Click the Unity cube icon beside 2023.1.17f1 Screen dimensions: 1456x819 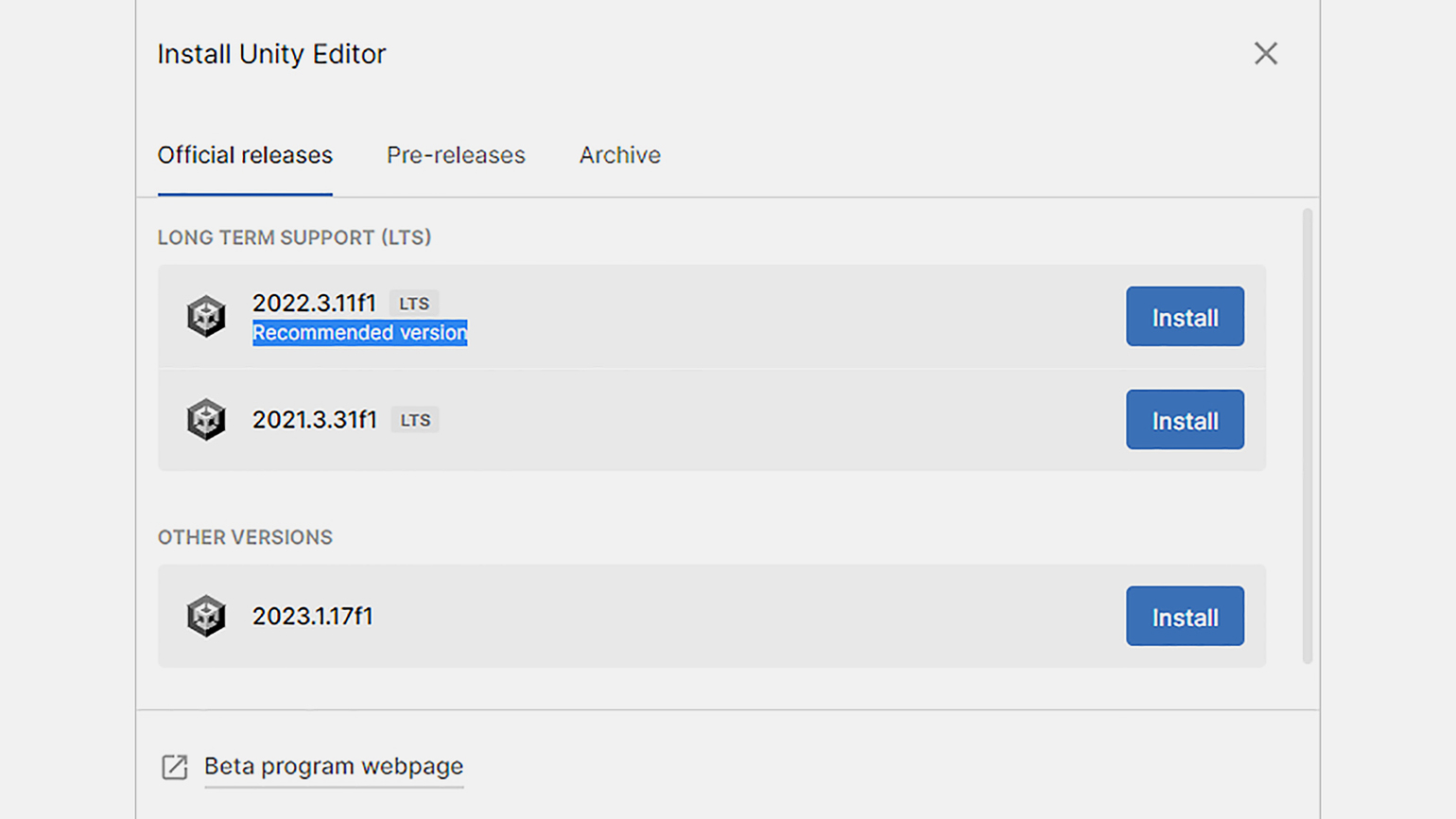tap(206, 616)
